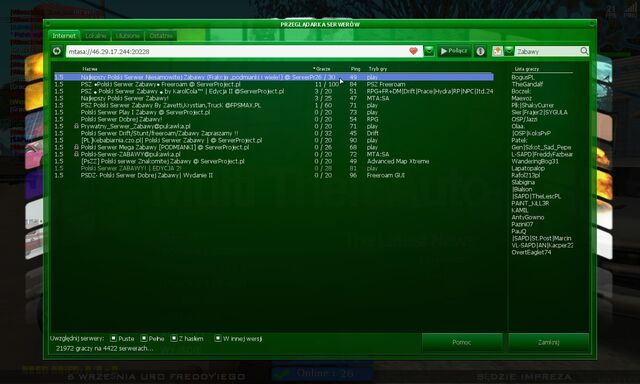This screenshot has width=640, height=384.
Task: Refresh the server list with the circular arrow icon
Action: click(57, 51)
